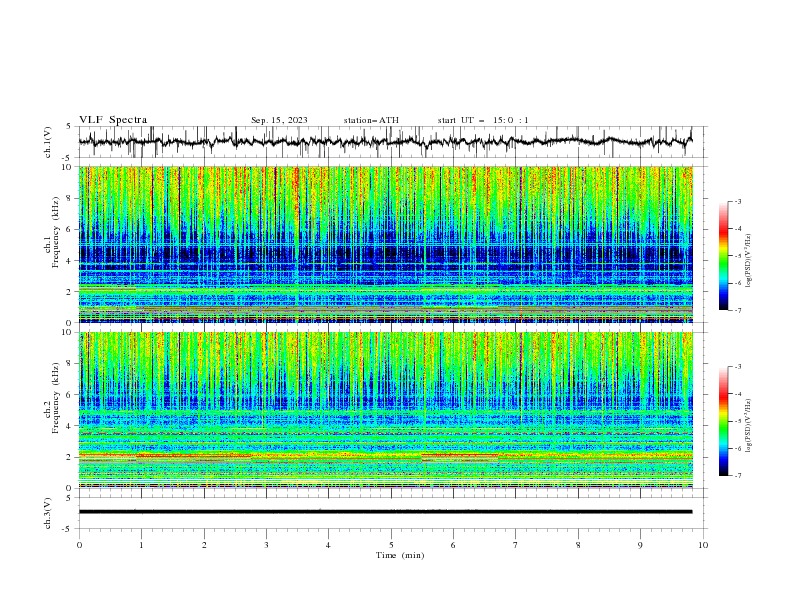Click the "ch.3(V)" axis label
This screenshot has width=792, height=612.
[x=48, y=513]
